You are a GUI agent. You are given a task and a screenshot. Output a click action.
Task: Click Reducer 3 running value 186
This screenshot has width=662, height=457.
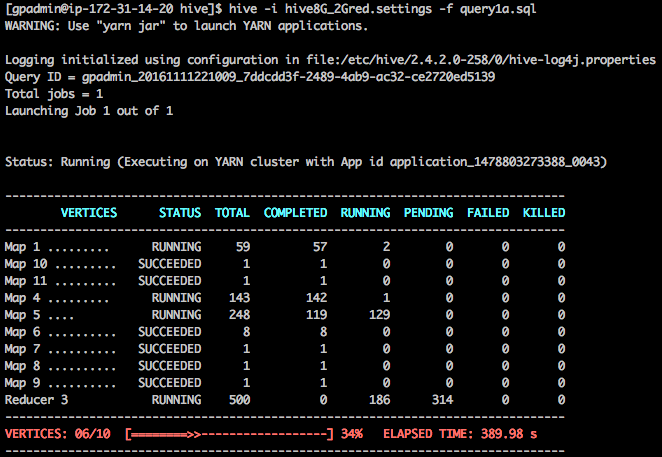pyautogui.click(x=380, y=400)
